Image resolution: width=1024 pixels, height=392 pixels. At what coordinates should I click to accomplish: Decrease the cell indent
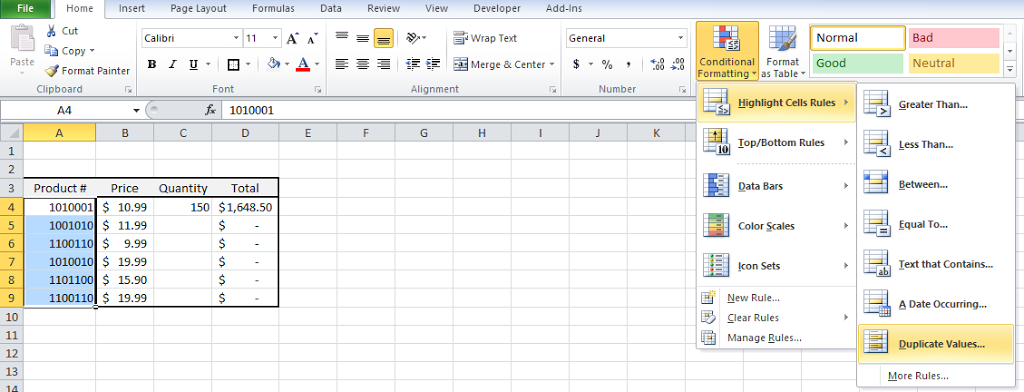coord(413,64)
